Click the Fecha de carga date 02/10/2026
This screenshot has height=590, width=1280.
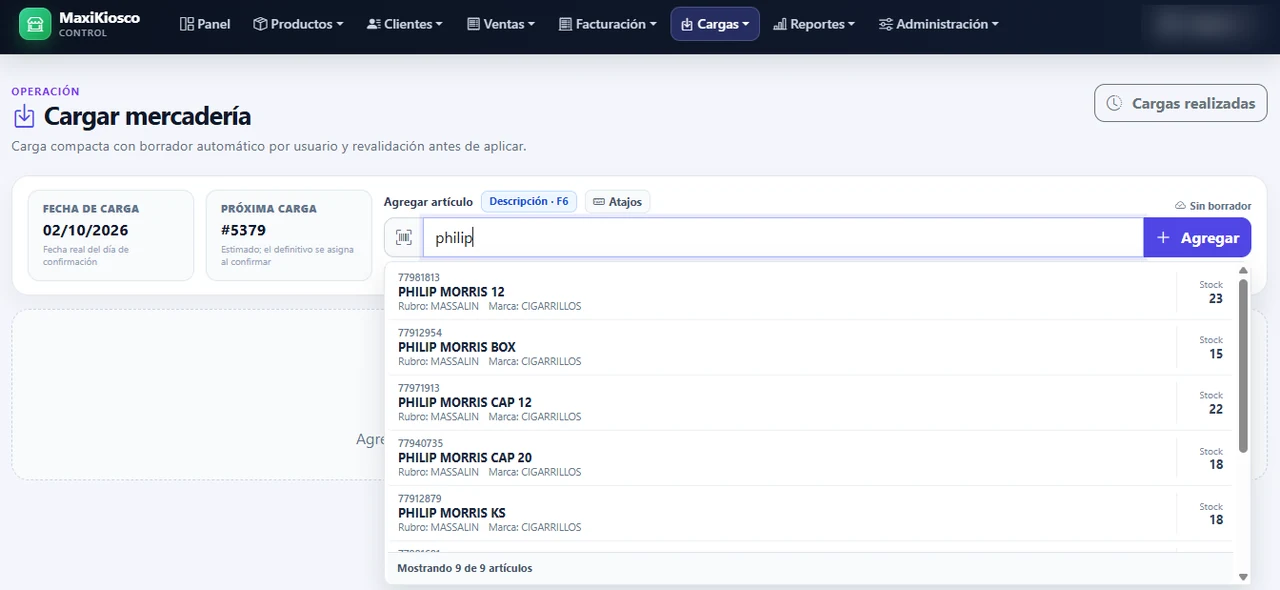pos(85,230)
